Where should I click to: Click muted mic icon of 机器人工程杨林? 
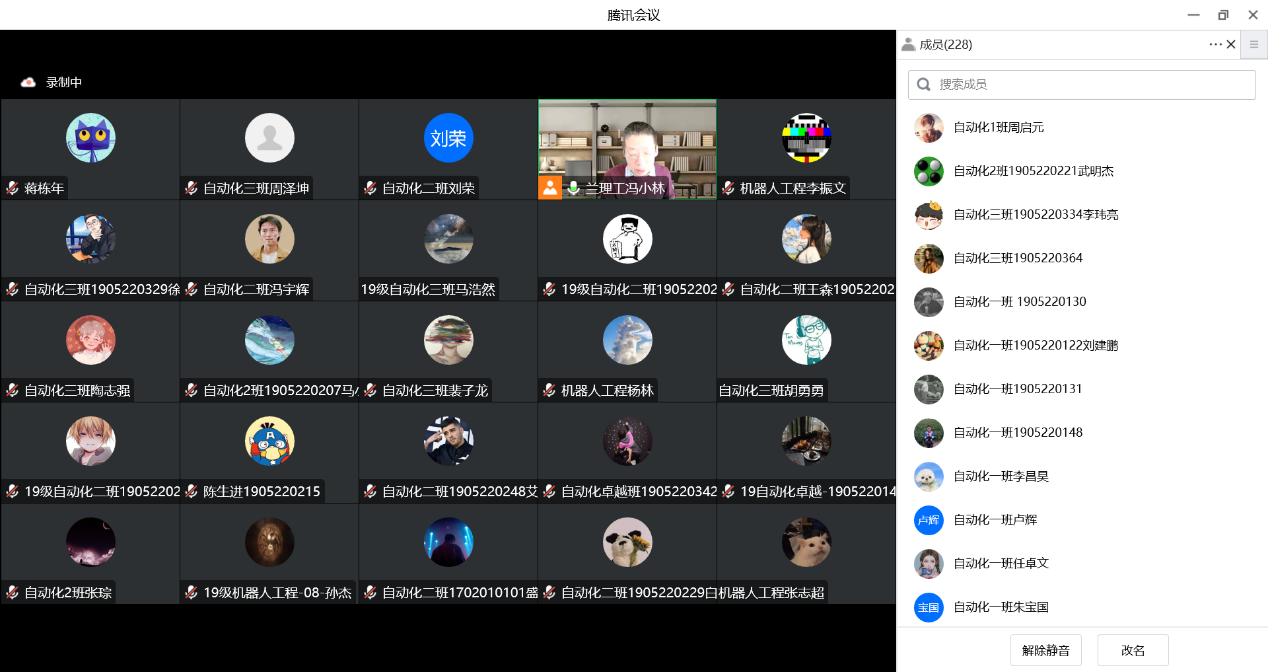click(549, 391)
